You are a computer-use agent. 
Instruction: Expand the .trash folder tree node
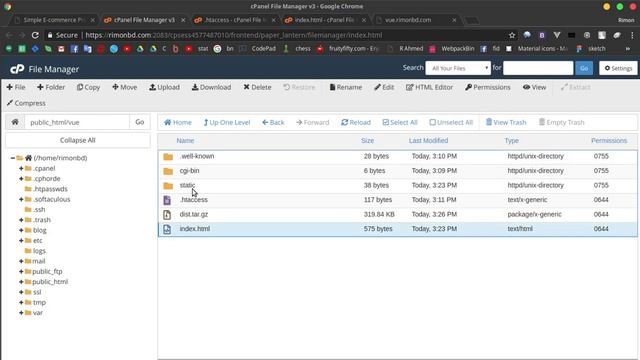pos(21,220)
